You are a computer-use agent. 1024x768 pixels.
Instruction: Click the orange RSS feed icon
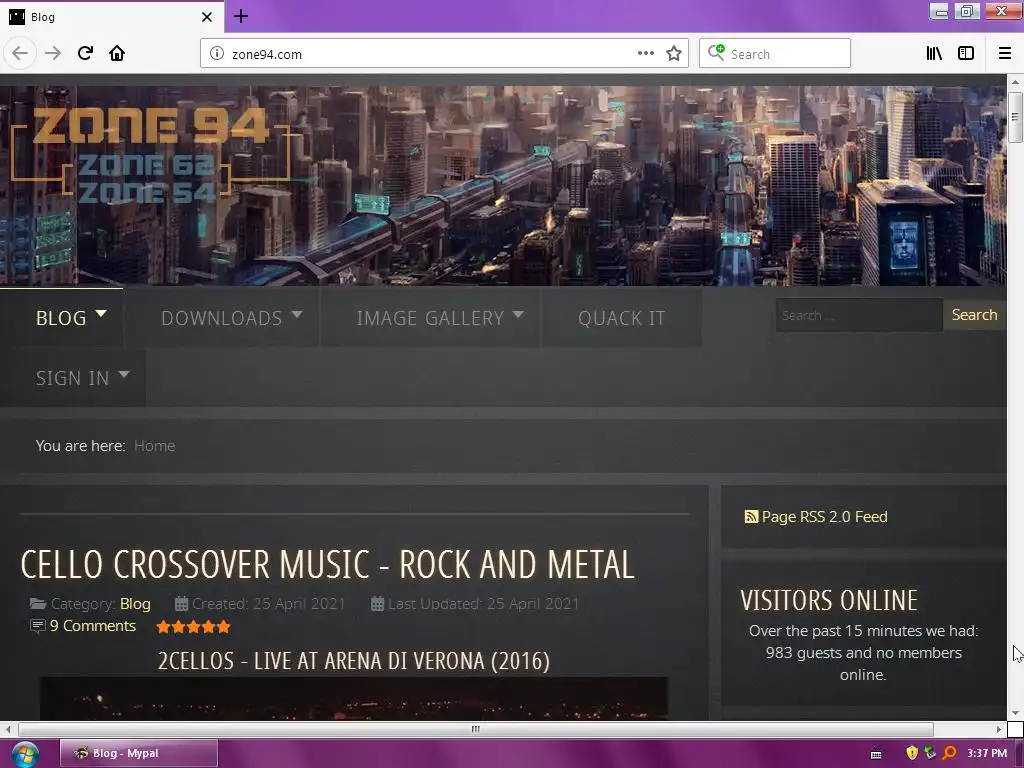pyautogui.click(x=751, y=517)
